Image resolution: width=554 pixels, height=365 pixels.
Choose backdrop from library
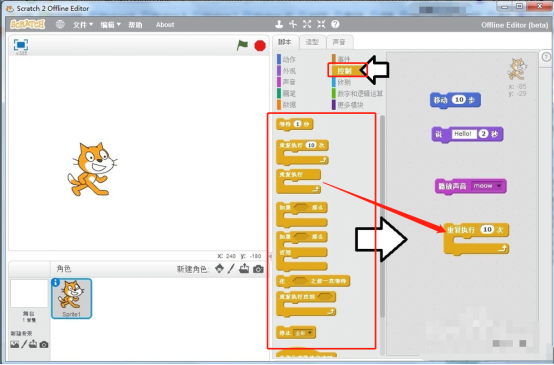tap(14, 344)
